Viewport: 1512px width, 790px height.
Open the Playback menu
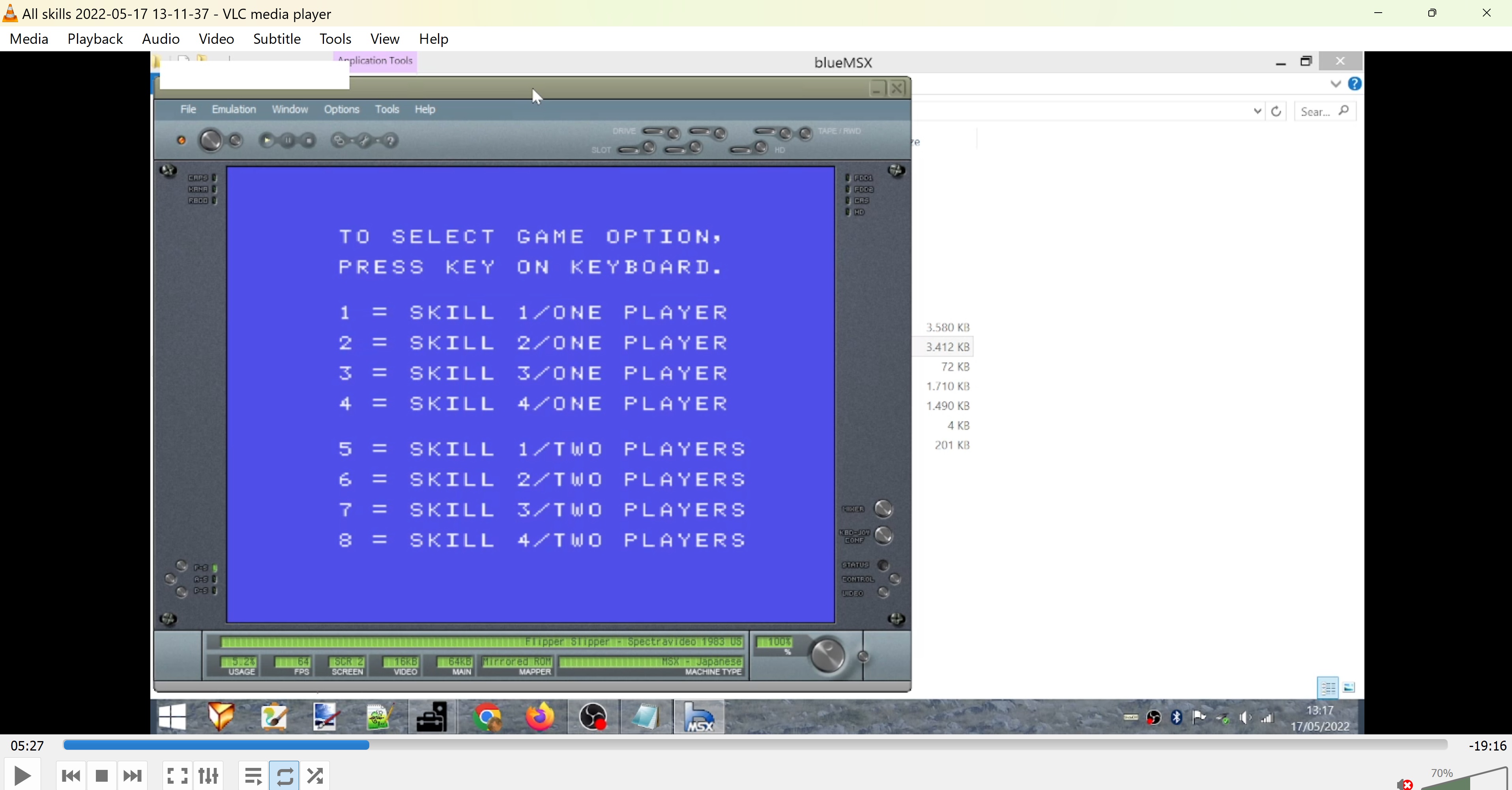(x=95, y=39)
